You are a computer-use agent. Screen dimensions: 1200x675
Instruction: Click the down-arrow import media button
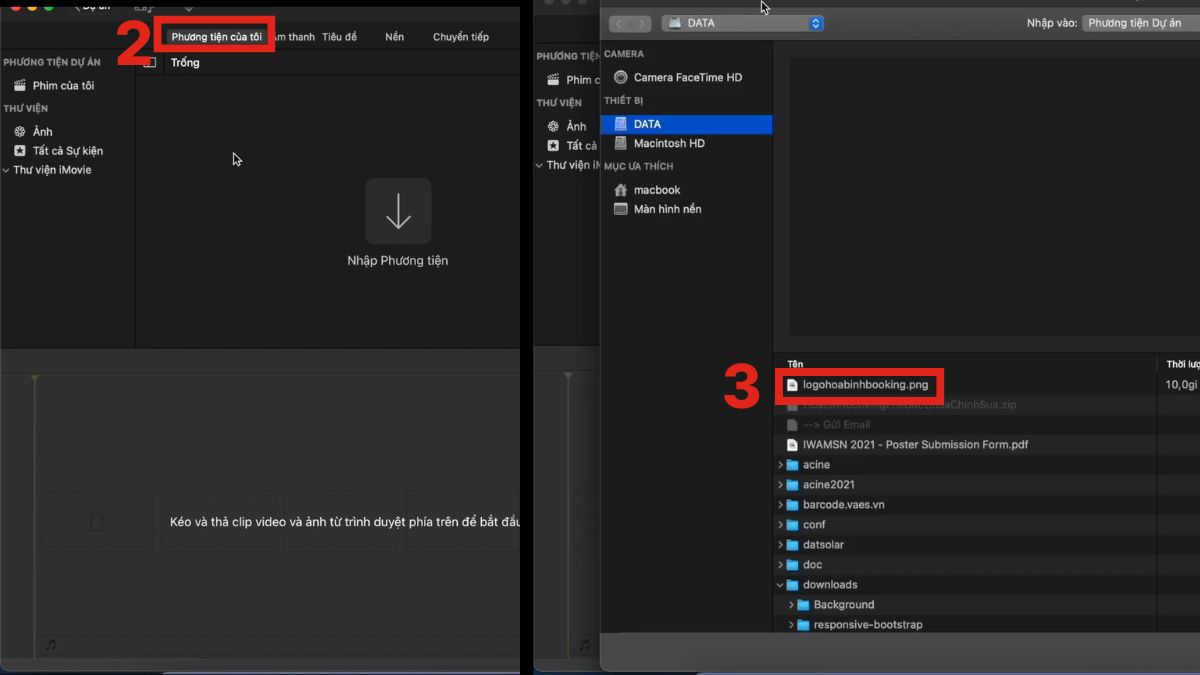tap(398, 211)
